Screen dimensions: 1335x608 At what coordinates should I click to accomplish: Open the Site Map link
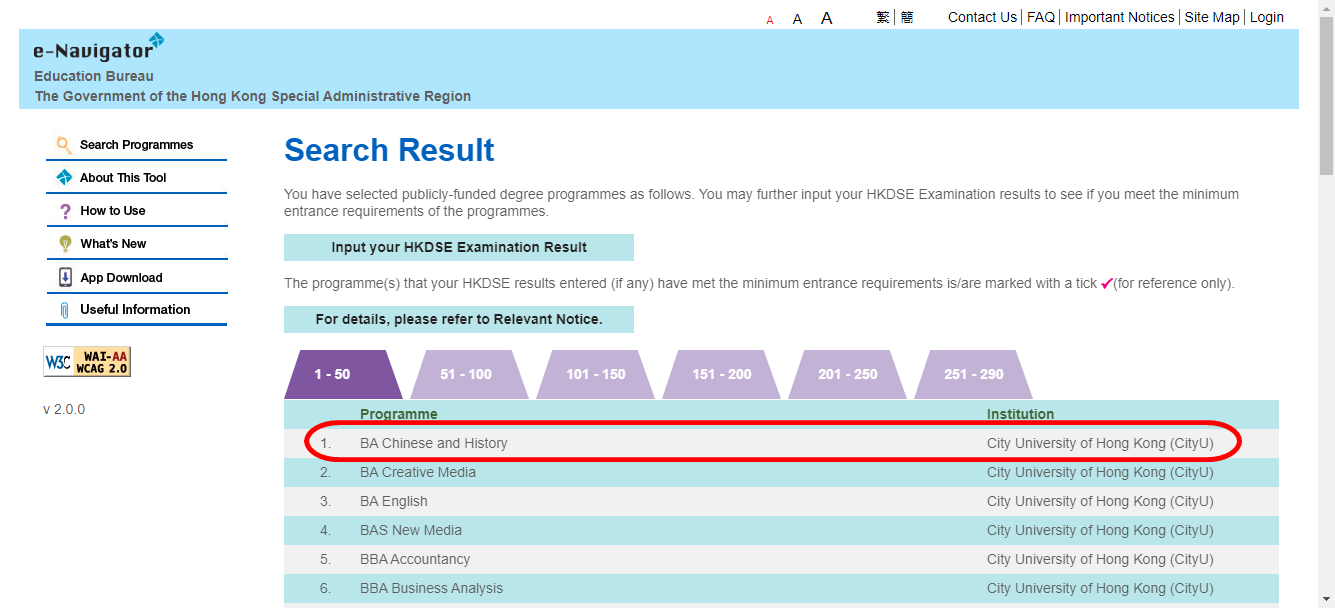click(1212, 17)
